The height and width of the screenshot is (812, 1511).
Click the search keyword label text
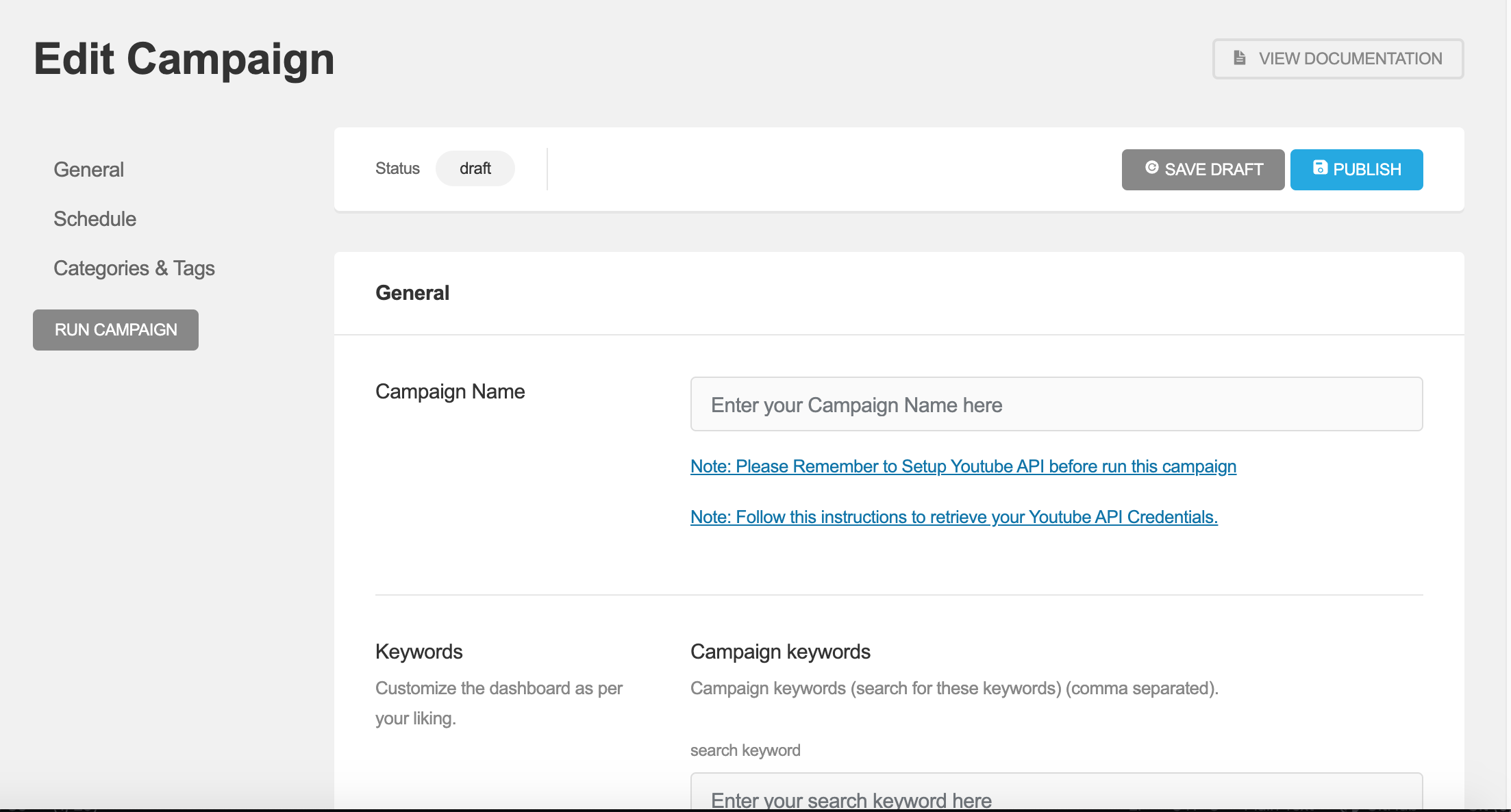click(x=745, y=750)
